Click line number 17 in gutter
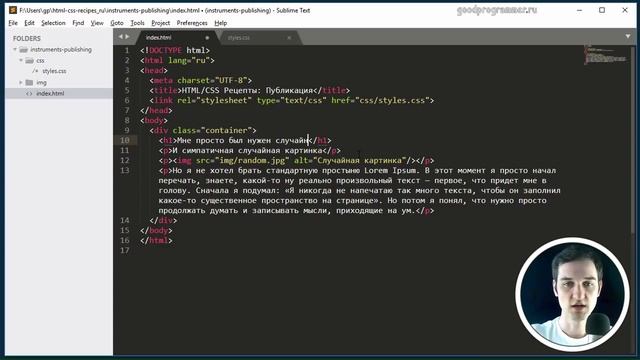This screenshot has width=640, height=360. [124, 250]
